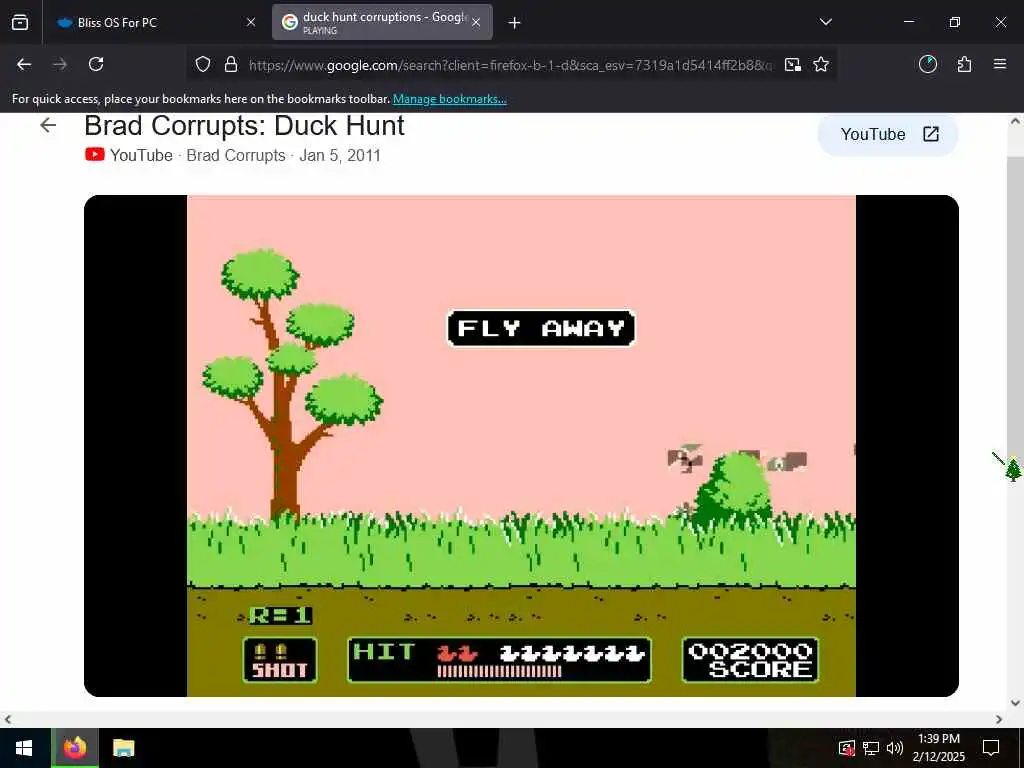
Task: Click the red YouTube source logo
Action: 95,155
